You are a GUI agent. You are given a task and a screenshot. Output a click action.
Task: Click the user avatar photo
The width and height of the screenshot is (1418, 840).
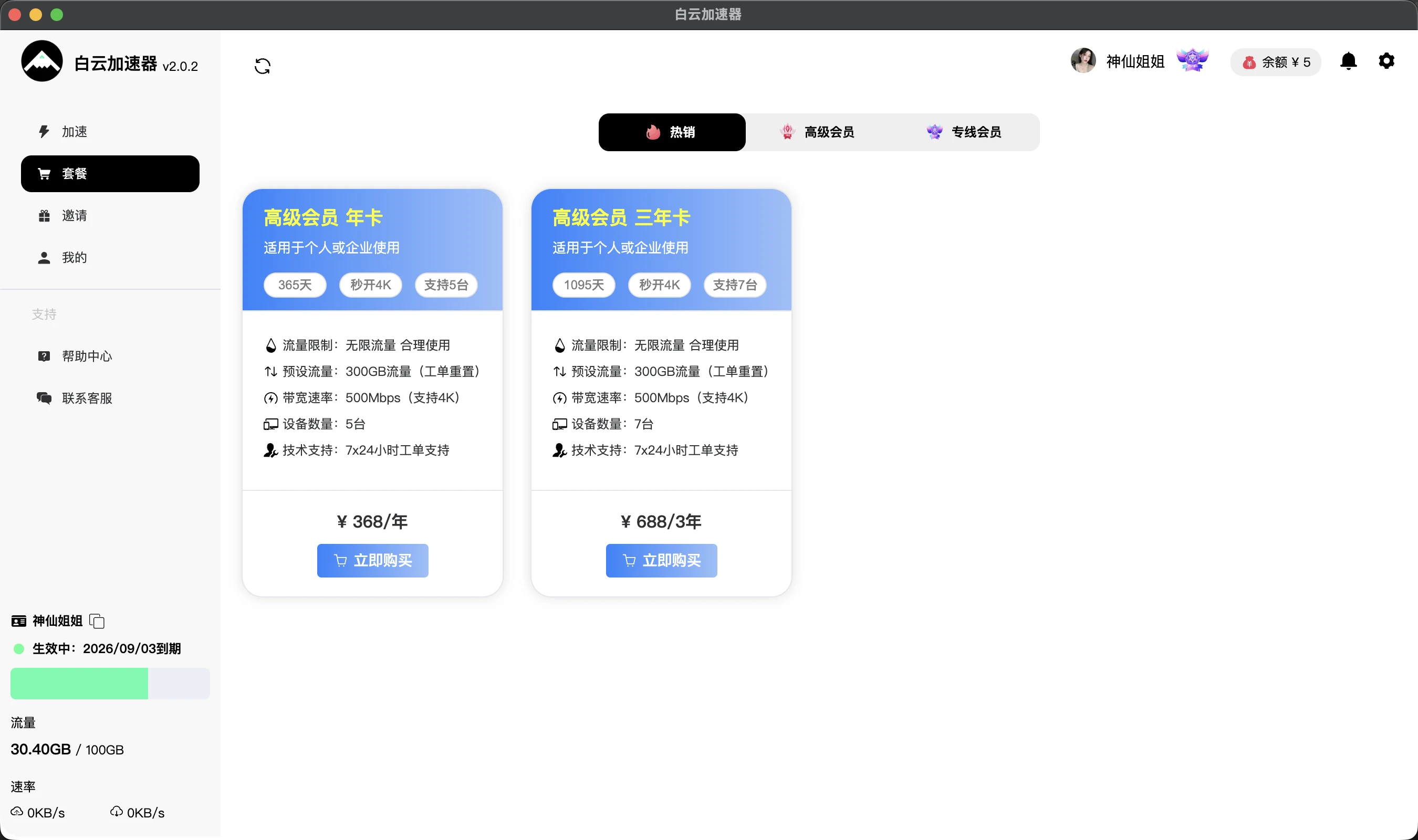tap(1083, 60)
